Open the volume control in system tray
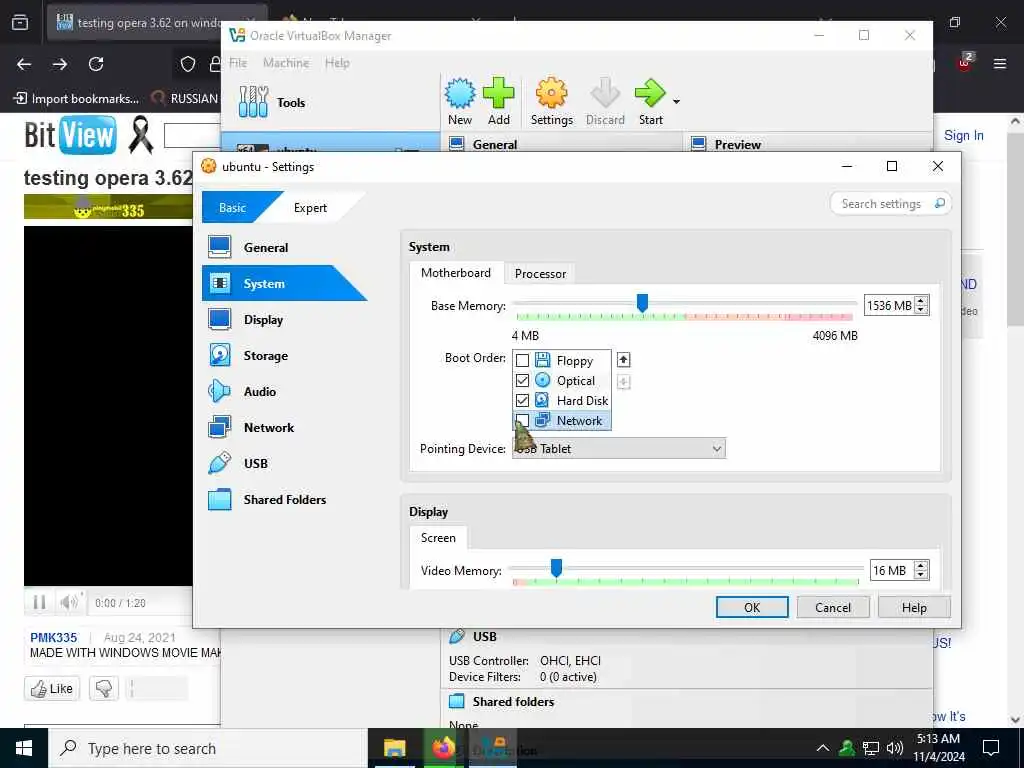Image resolution: width=1024 pixels, height=768 pixels. [895, 748]
